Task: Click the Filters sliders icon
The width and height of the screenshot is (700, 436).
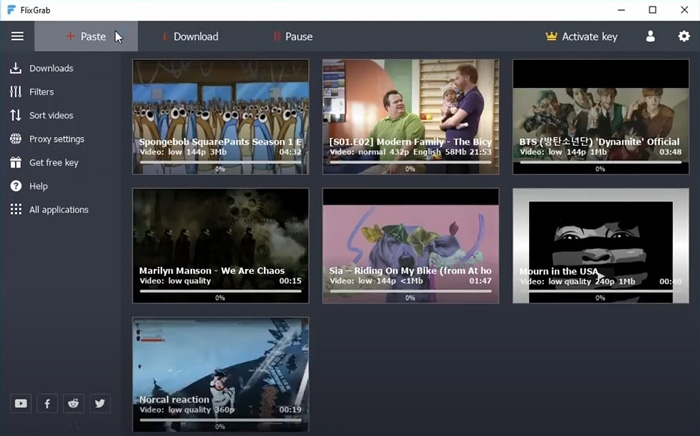Action: pyautogui.click(x=16, y=92)
